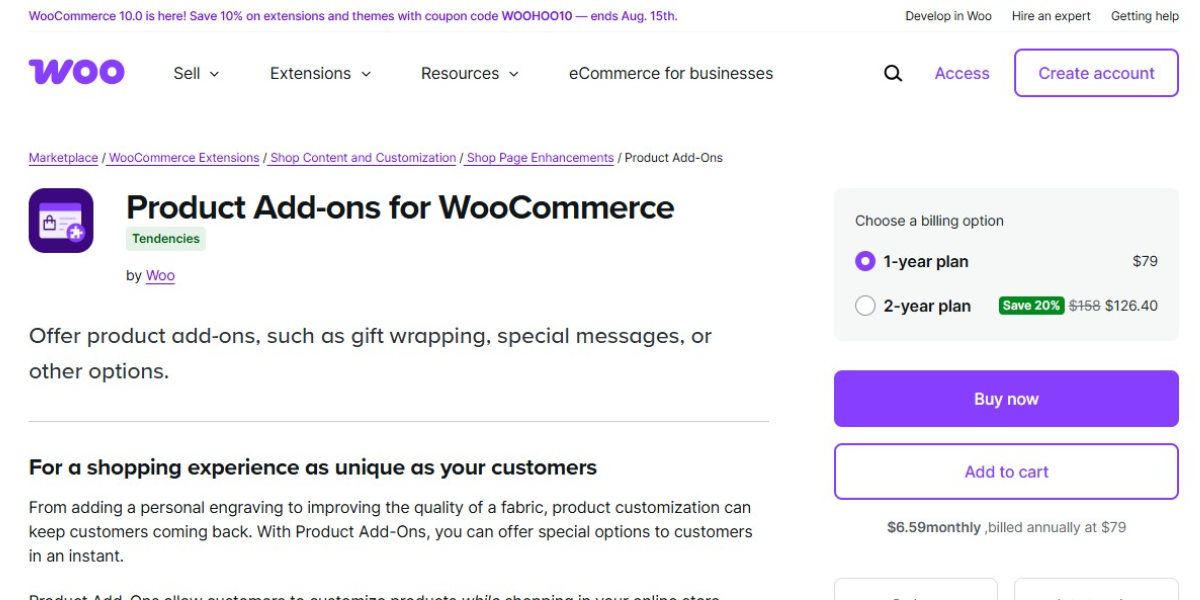Viewport: 1200px width, 600px height.
Task: Open WooCommerce Extensions breadcrumb link
Action: point(184,158)
